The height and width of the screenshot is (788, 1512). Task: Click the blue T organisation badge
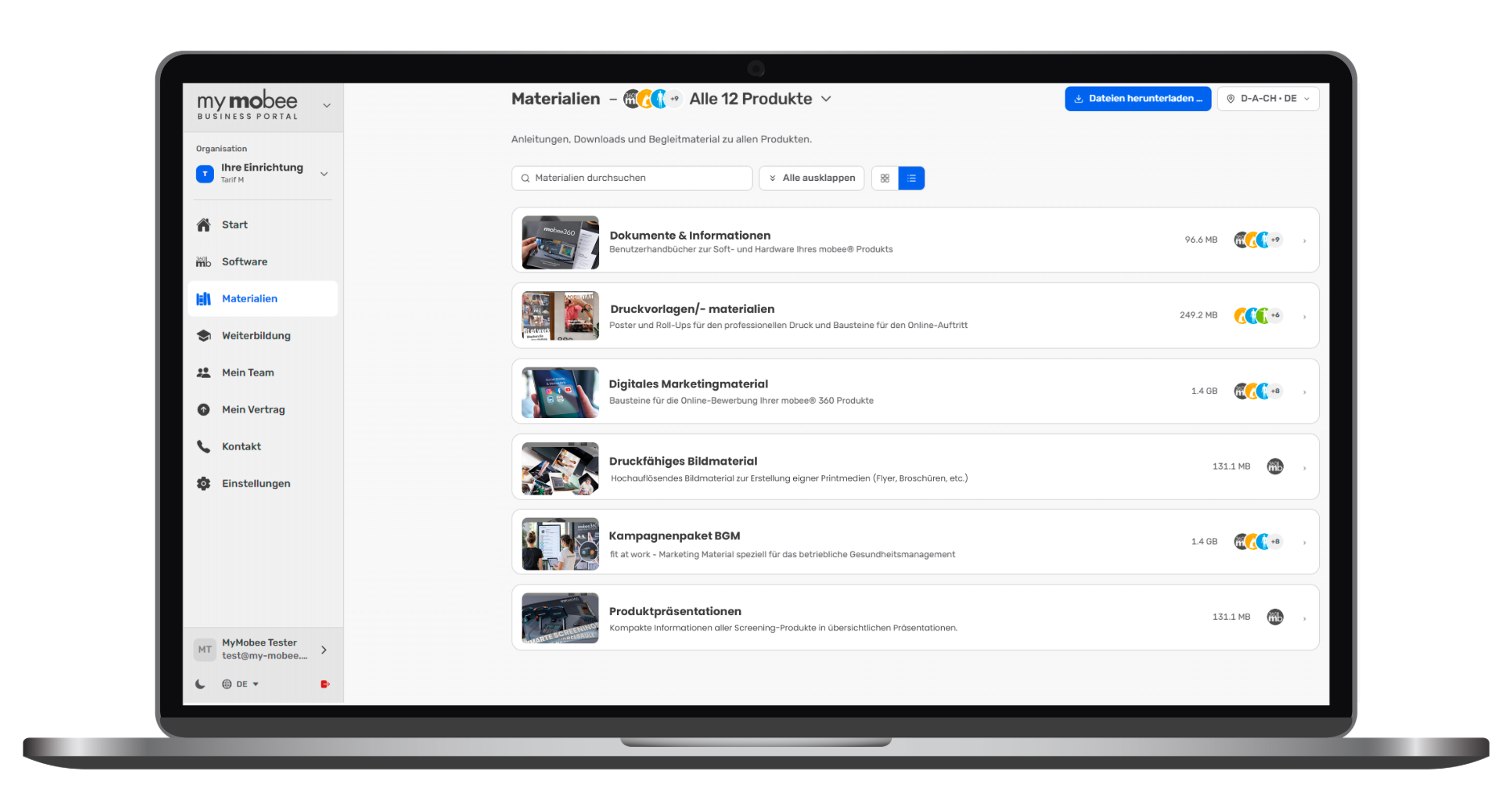pos(205,174)
